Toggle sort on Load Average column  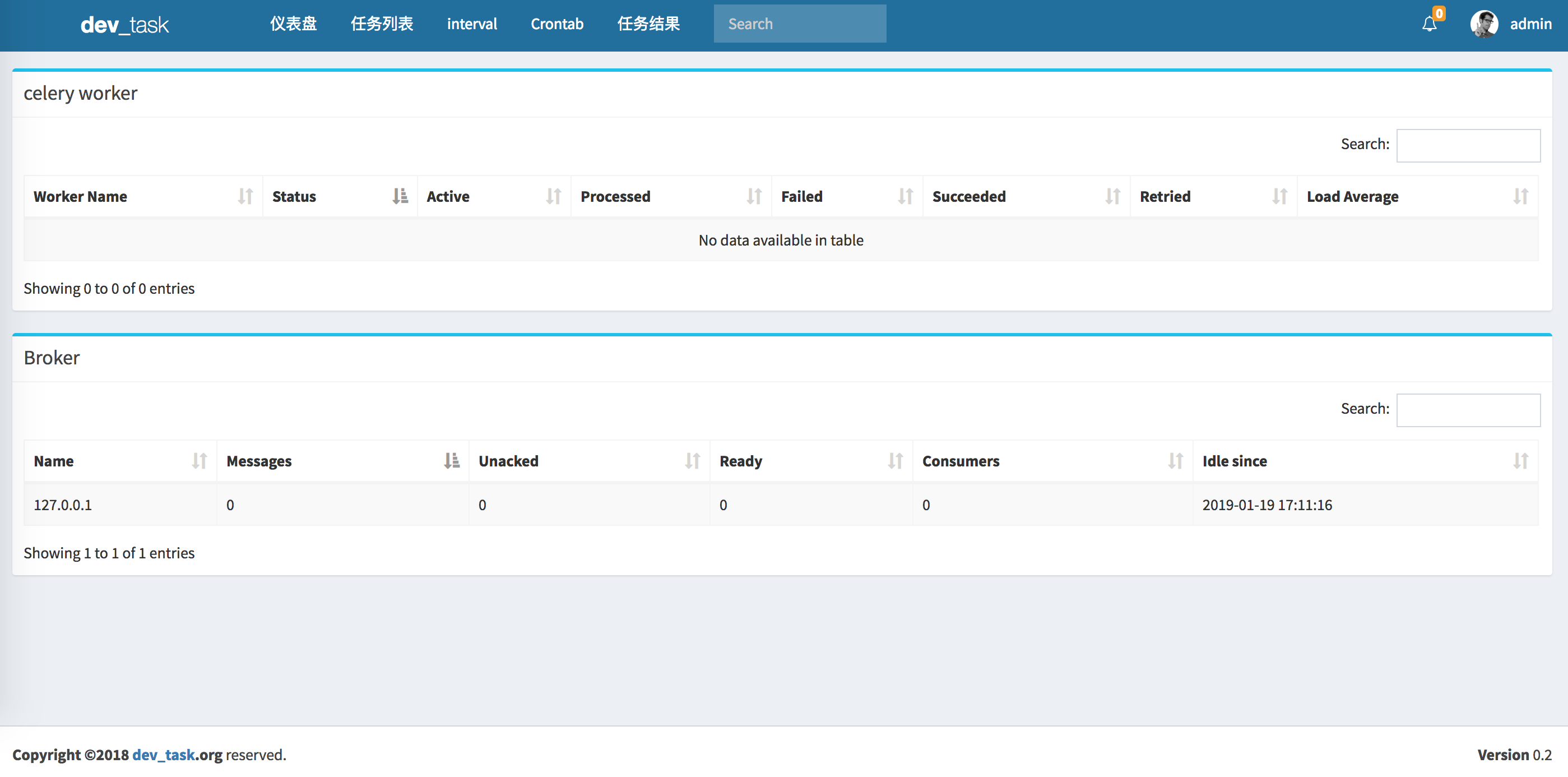click(x=1520, y=196)
